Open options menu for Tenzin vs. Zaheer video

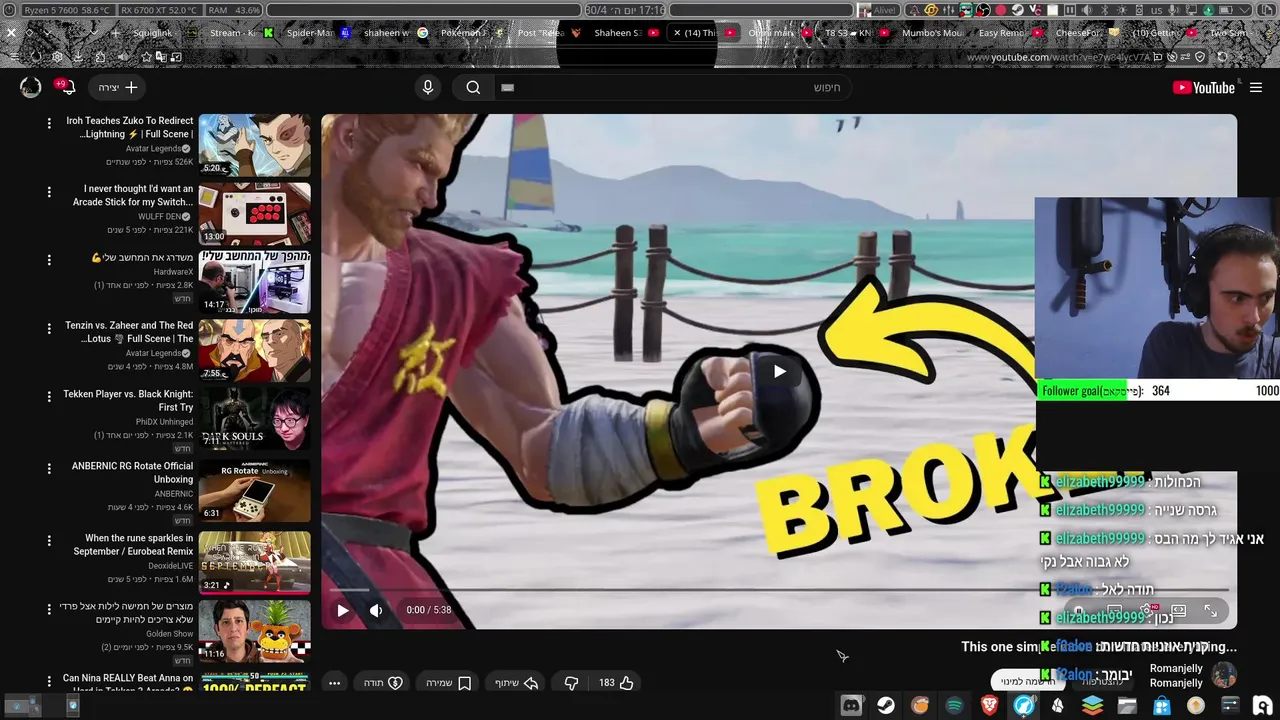coord(49,328)
